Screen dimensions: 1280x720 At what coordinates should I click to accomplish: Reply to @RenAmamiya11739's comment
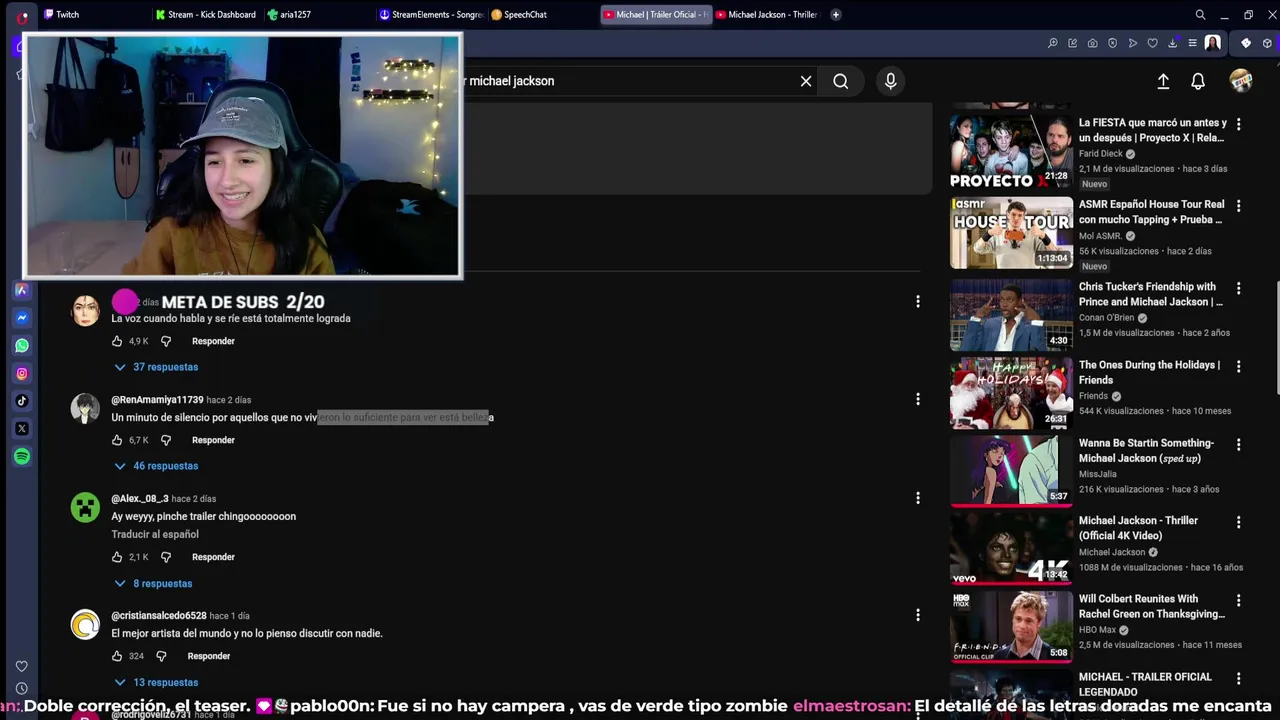[213, 440]
